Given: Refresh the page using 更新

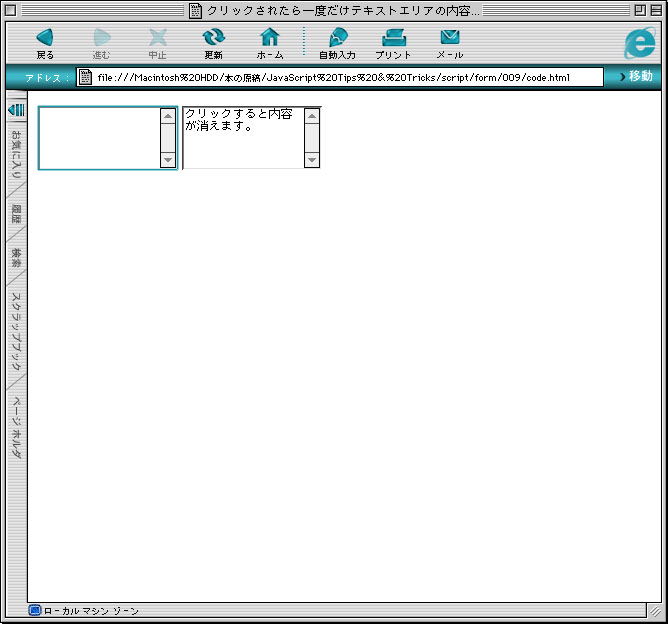Looking at the screenshot, I should [213, 43].
